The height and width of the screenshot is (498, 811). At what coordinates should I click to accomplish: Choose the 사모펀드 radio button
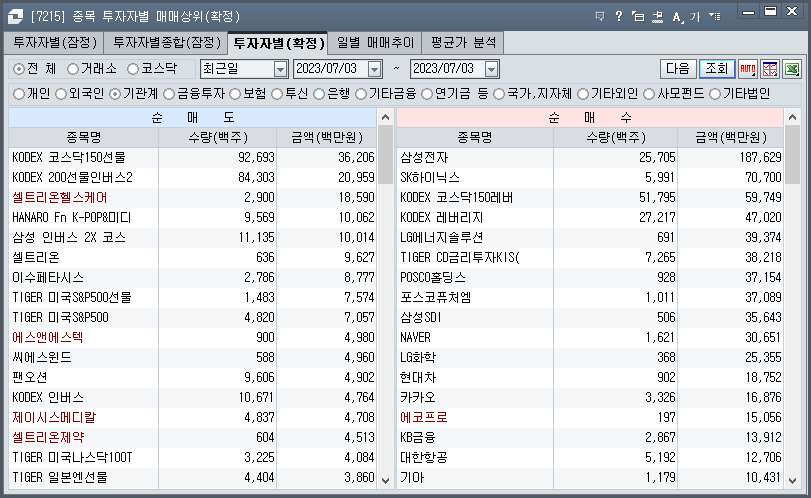point(649,94)
